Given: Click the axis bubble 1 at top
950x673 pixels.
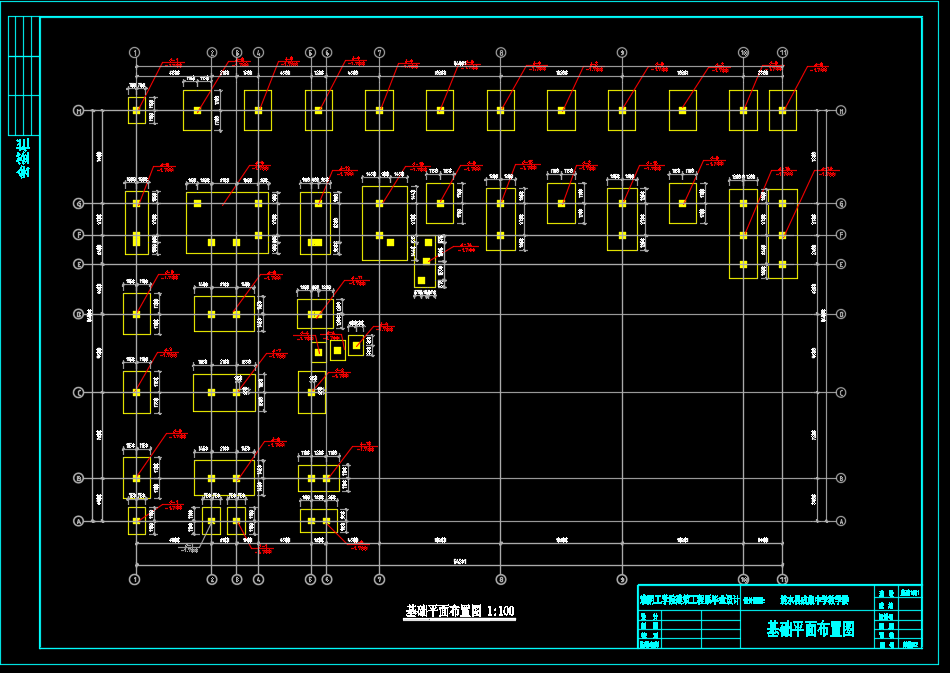Looking at the screenshot, I should [135, 52].
